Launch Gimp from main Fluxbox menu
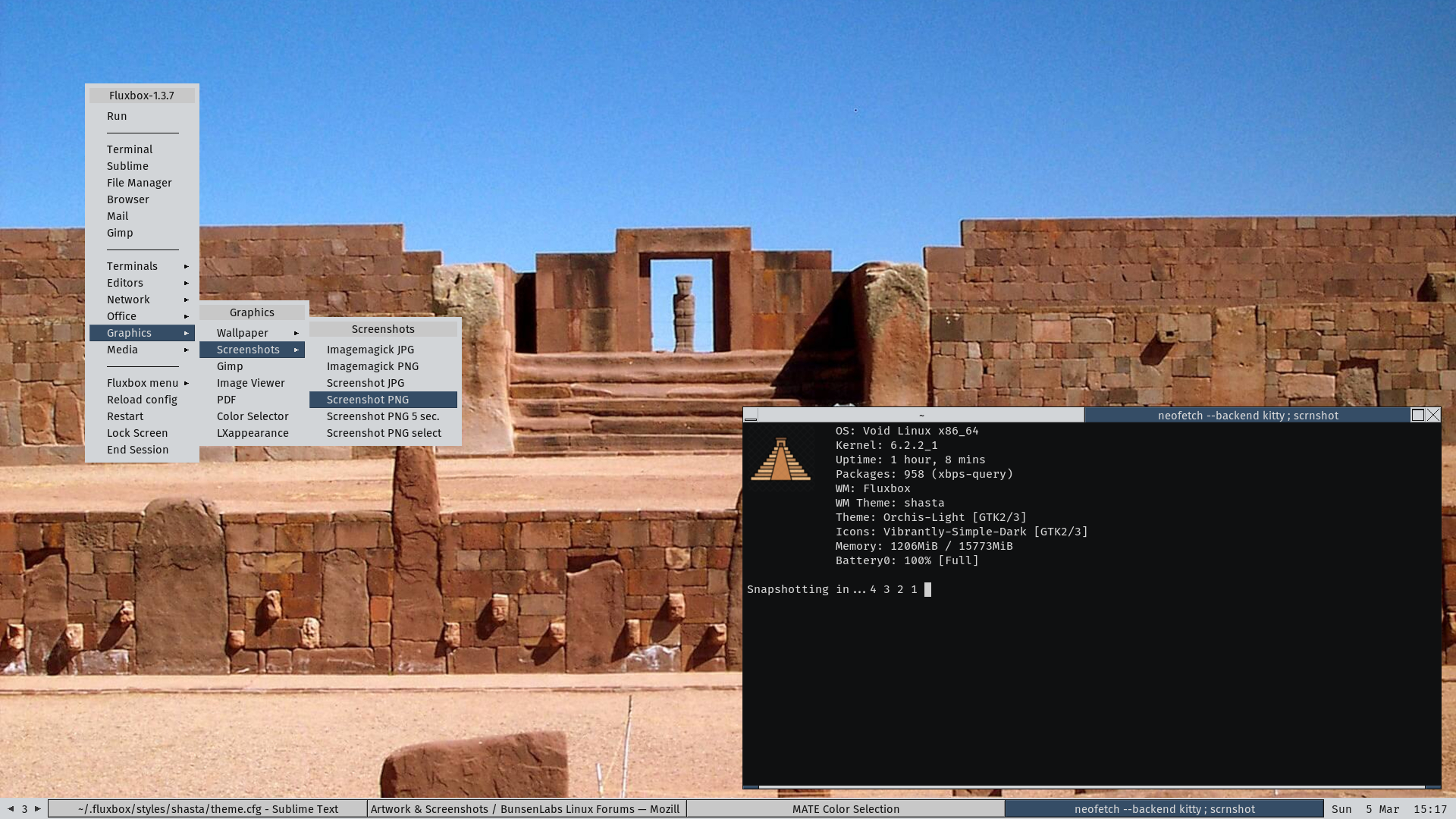Image resolution: width=1456 pixels, height=819 pixels. coord(142,233)
